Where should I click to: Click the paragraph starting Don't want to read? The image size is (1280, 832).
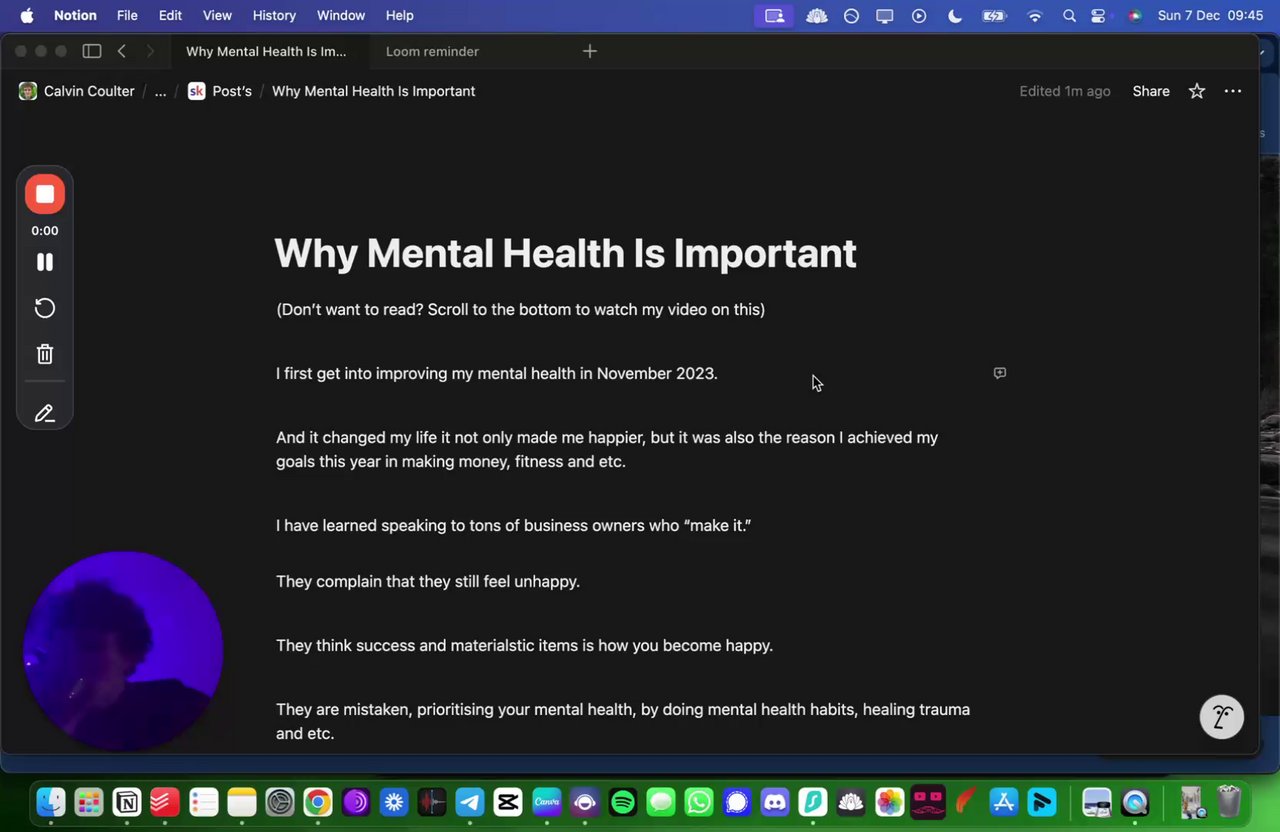pyautogui.click(x=520, y=309)
